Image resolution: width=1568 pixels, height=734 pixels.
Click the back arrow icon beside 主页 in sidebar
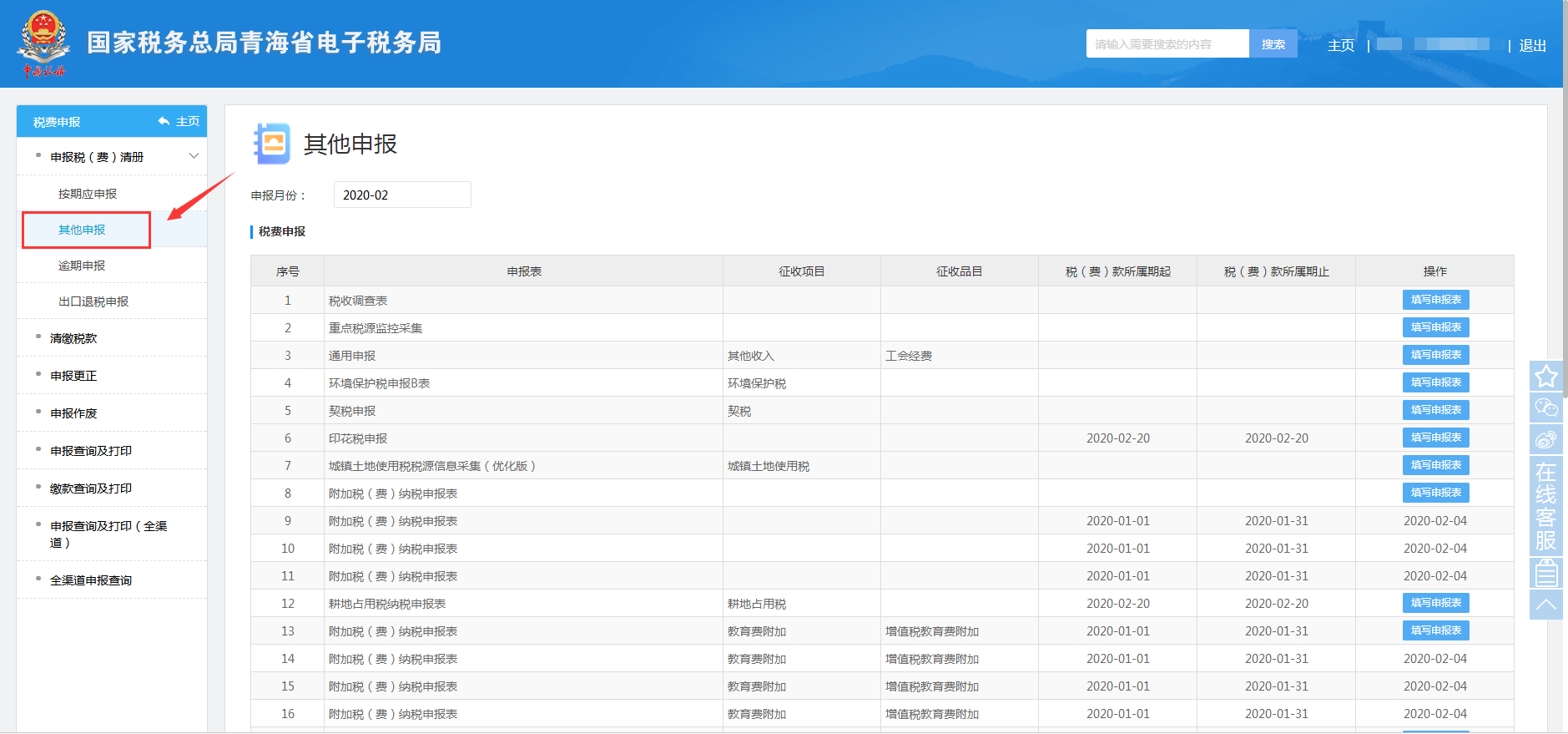point(164,122)
